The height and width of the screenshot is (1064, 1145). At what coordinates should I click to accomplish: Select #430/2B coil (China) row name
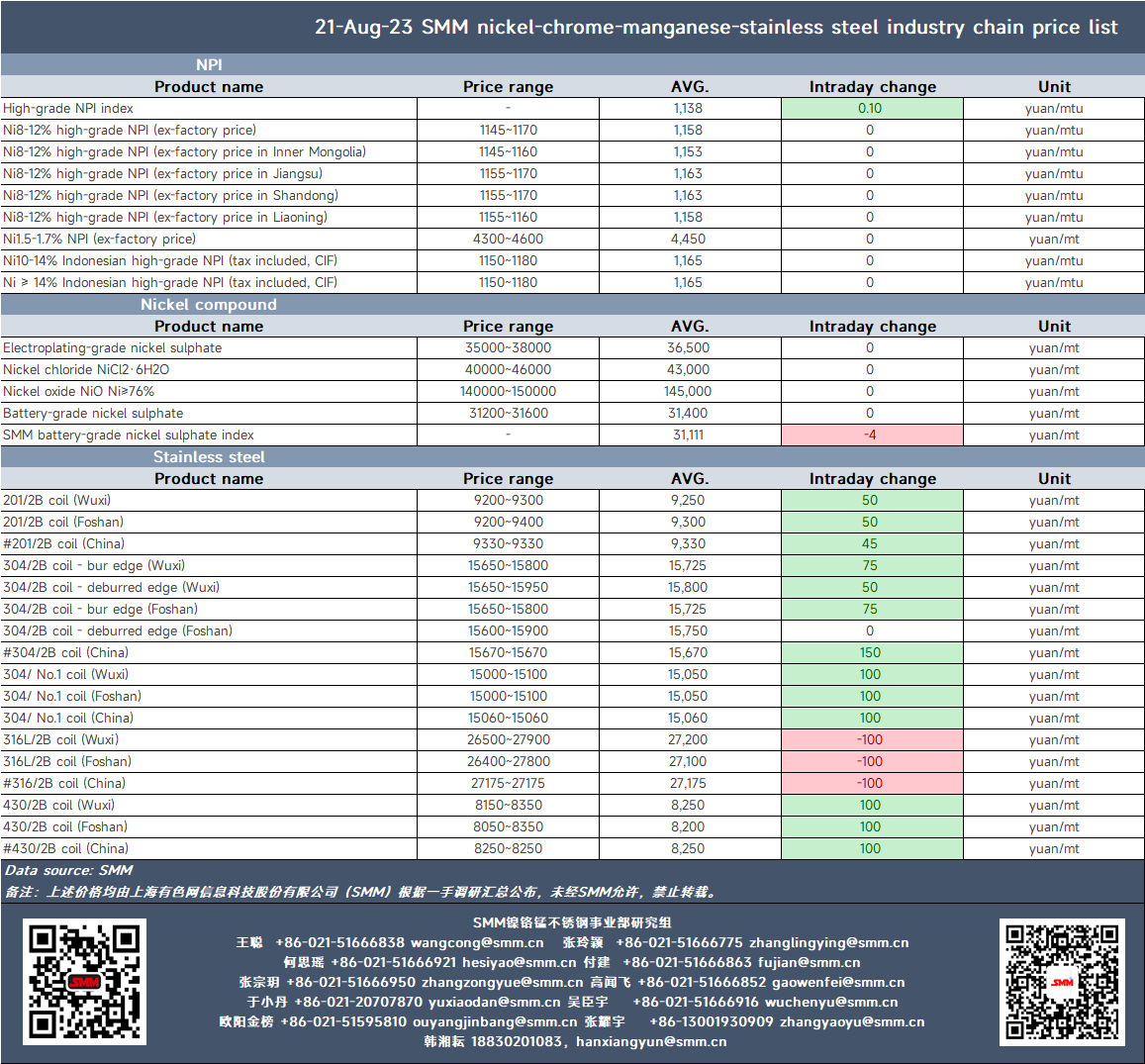(65, 848)
